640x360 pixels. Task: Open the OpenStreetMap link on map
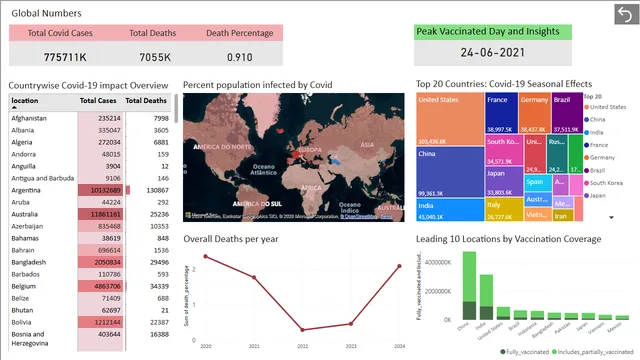pos(358,216)
